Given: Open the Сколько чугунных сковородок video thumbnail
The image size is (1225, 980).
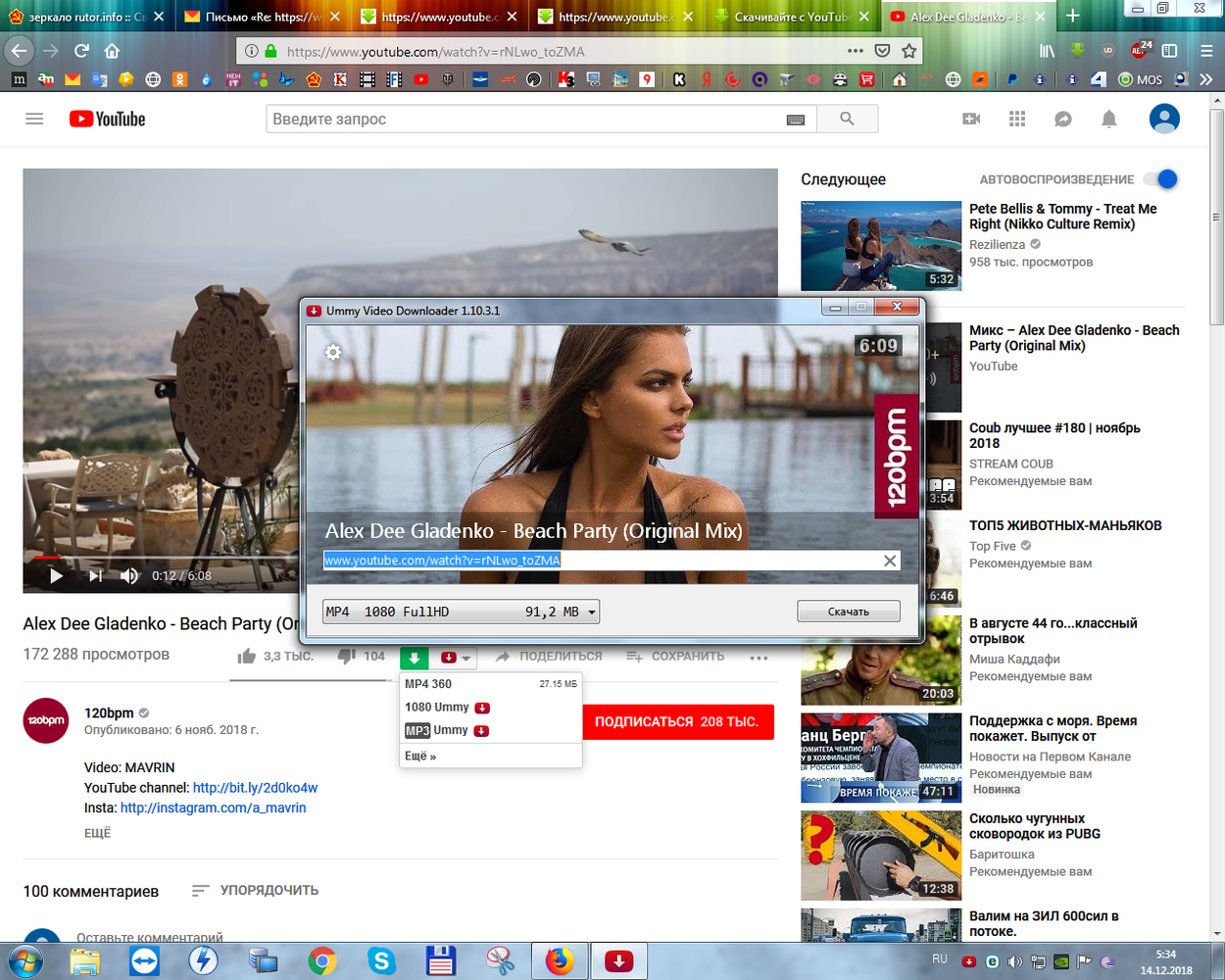Looking at the screenshot, I should pyautogui.click(x=881, y=856).
